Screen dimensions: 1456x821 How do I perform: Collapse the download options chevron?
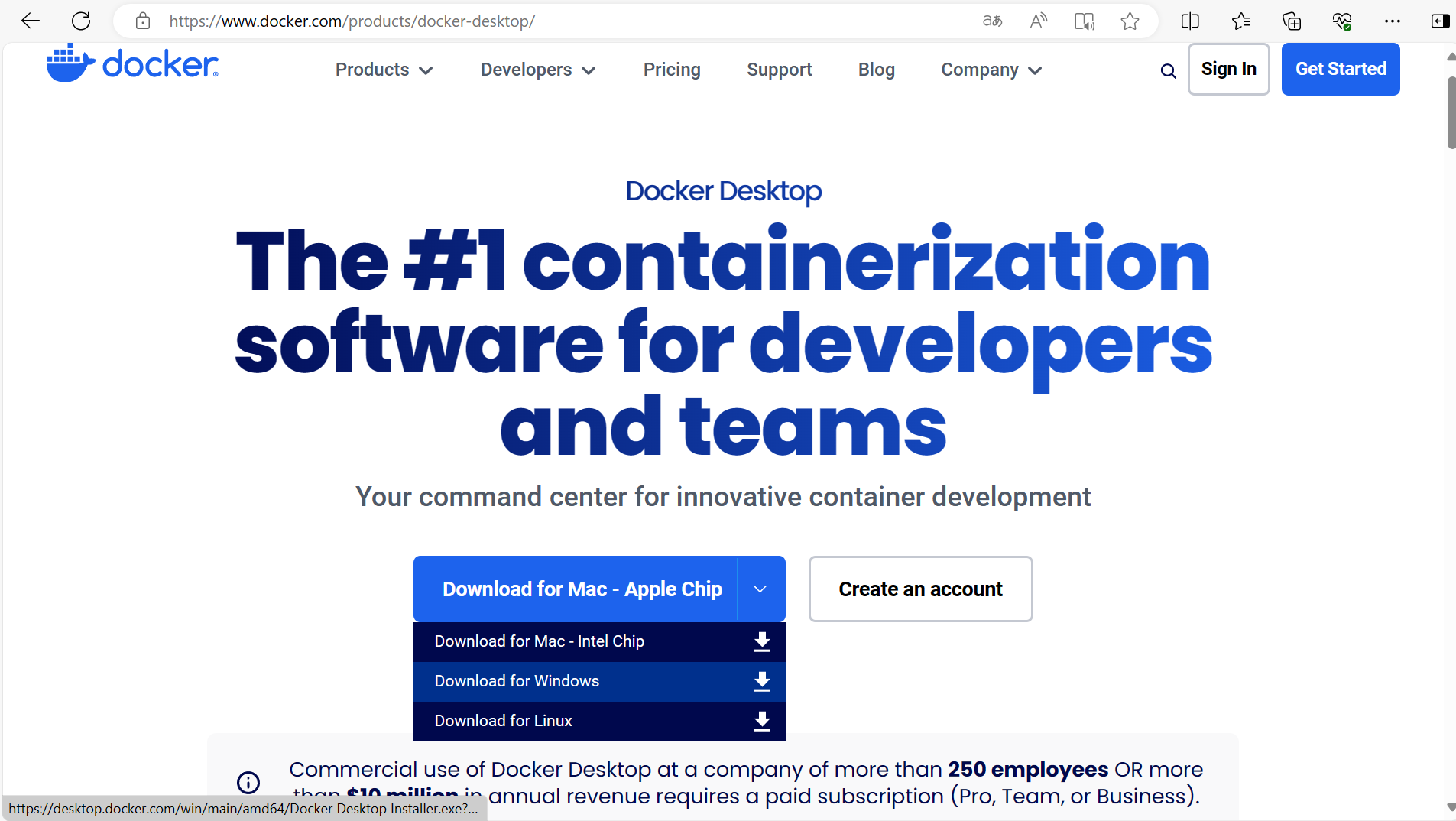coord(760,589)
